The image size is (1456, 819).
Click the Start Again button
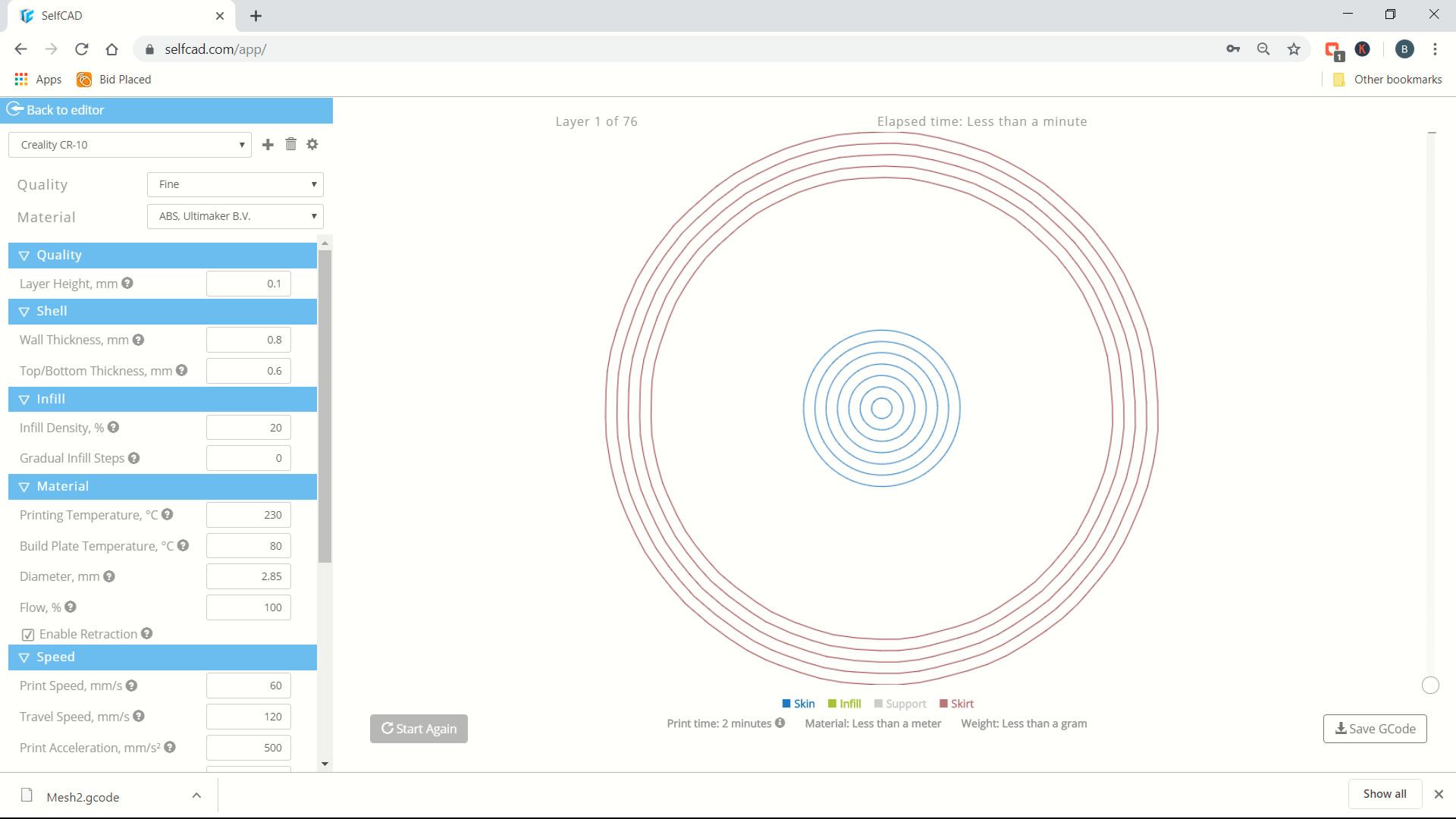[x=418, y=728]
